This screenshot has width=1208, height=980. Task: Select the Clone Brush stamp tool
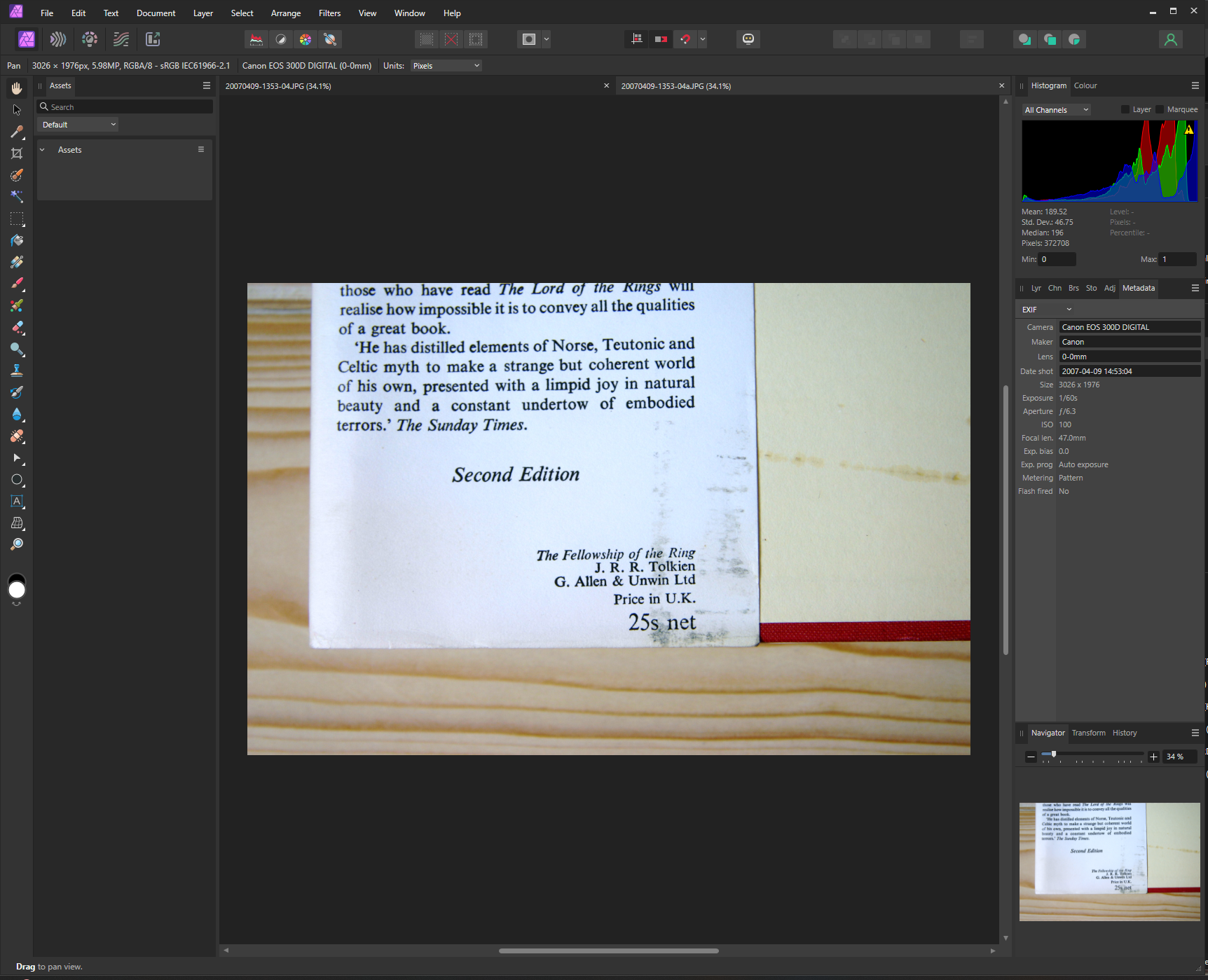pos(17,371)
